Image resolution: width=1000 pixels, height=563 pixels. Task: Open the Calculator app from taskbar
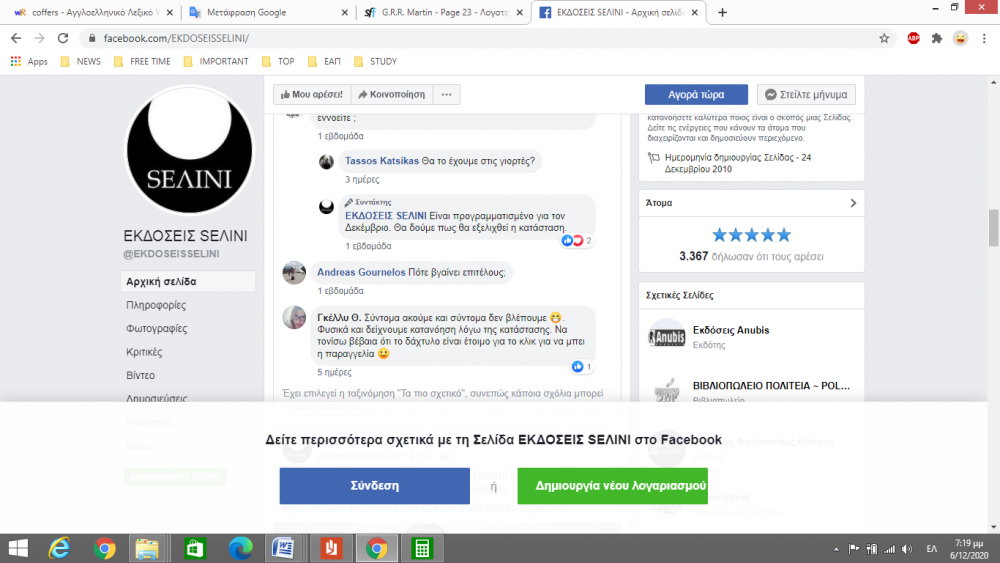pos(422,548)
